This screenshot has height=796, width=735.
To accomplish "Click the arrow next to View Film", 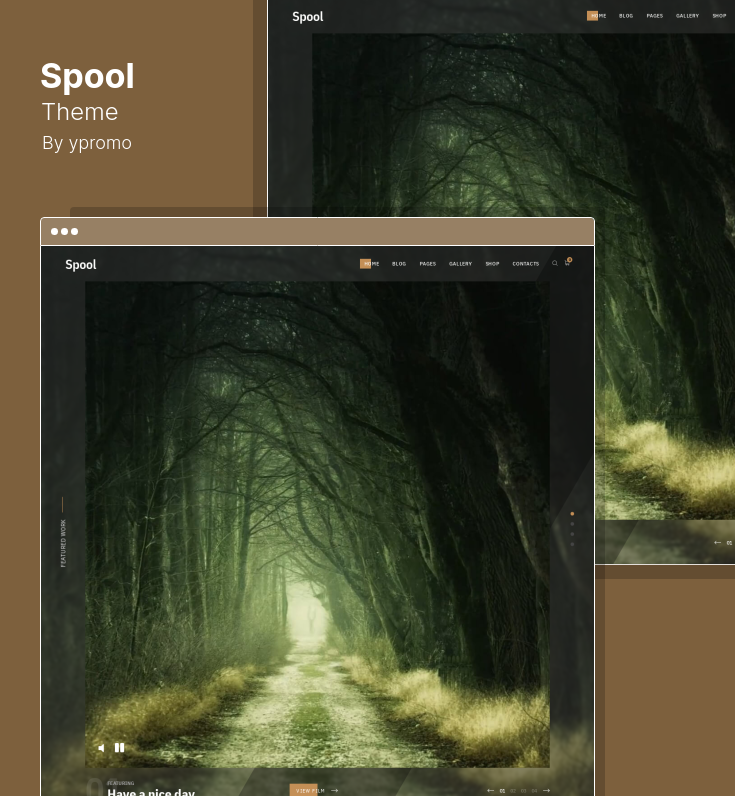I will tap(335, 790).
